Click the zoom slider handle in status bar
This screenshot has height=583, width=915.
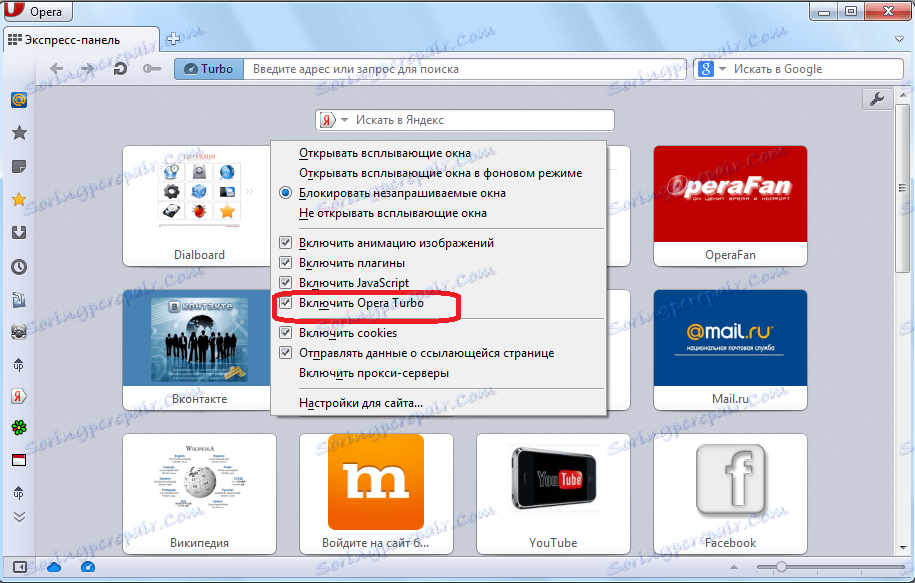coord(781,567)
